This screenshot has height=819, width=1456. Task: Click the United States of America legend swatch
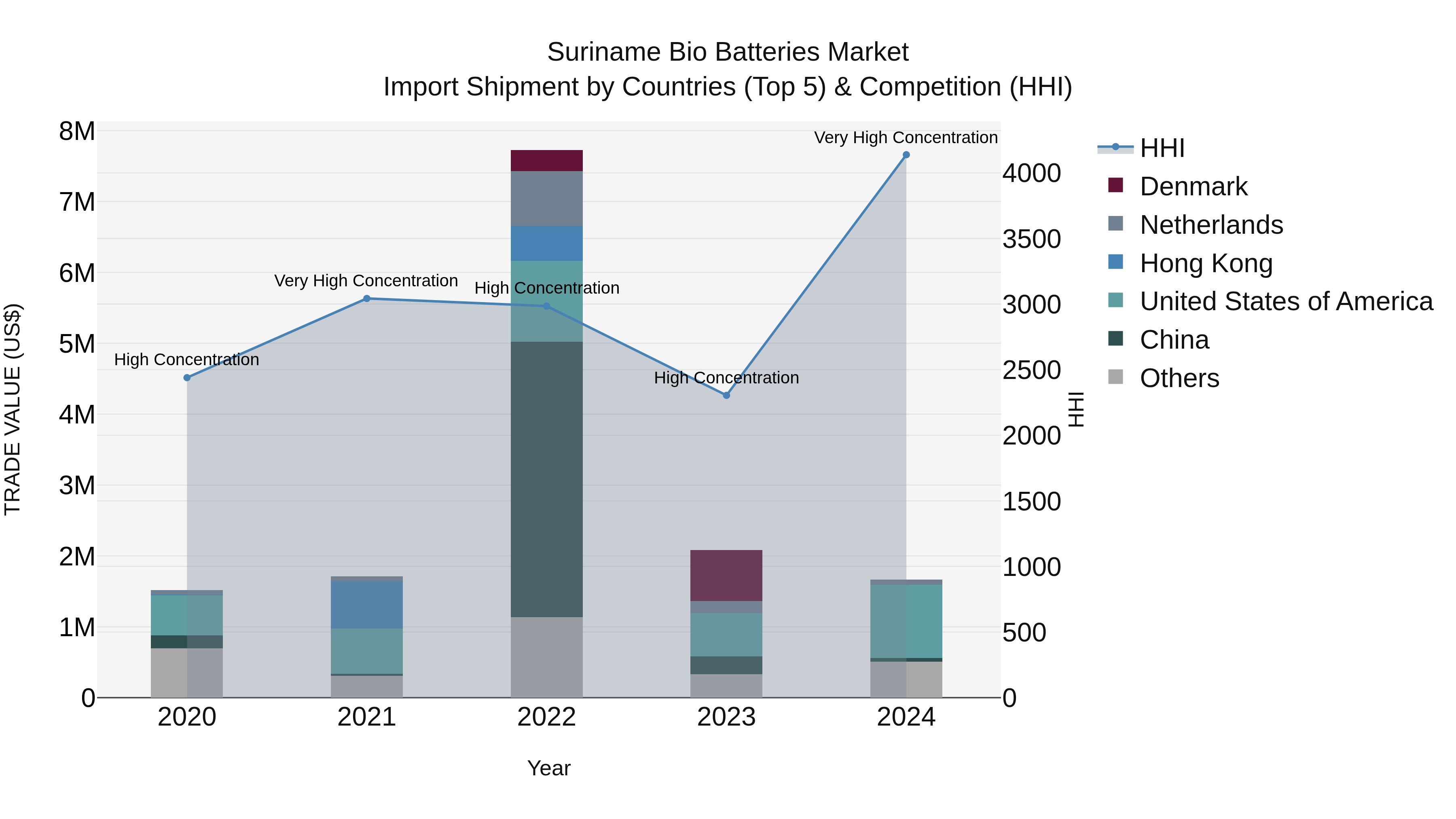tap(1116, 301)
